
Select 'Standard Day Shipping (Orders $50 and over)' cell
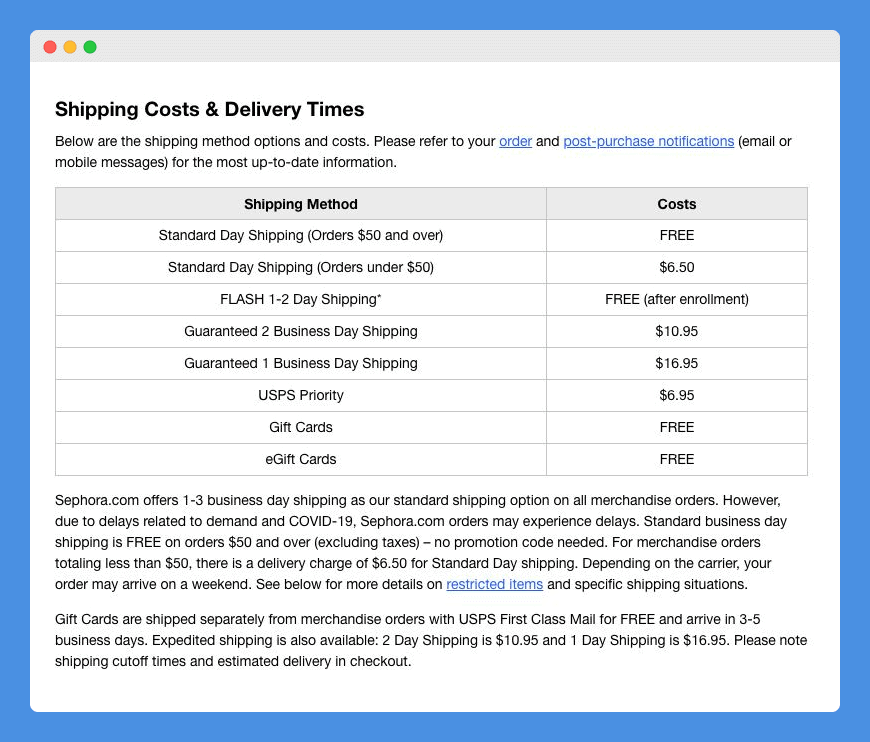tap(301, 235)
